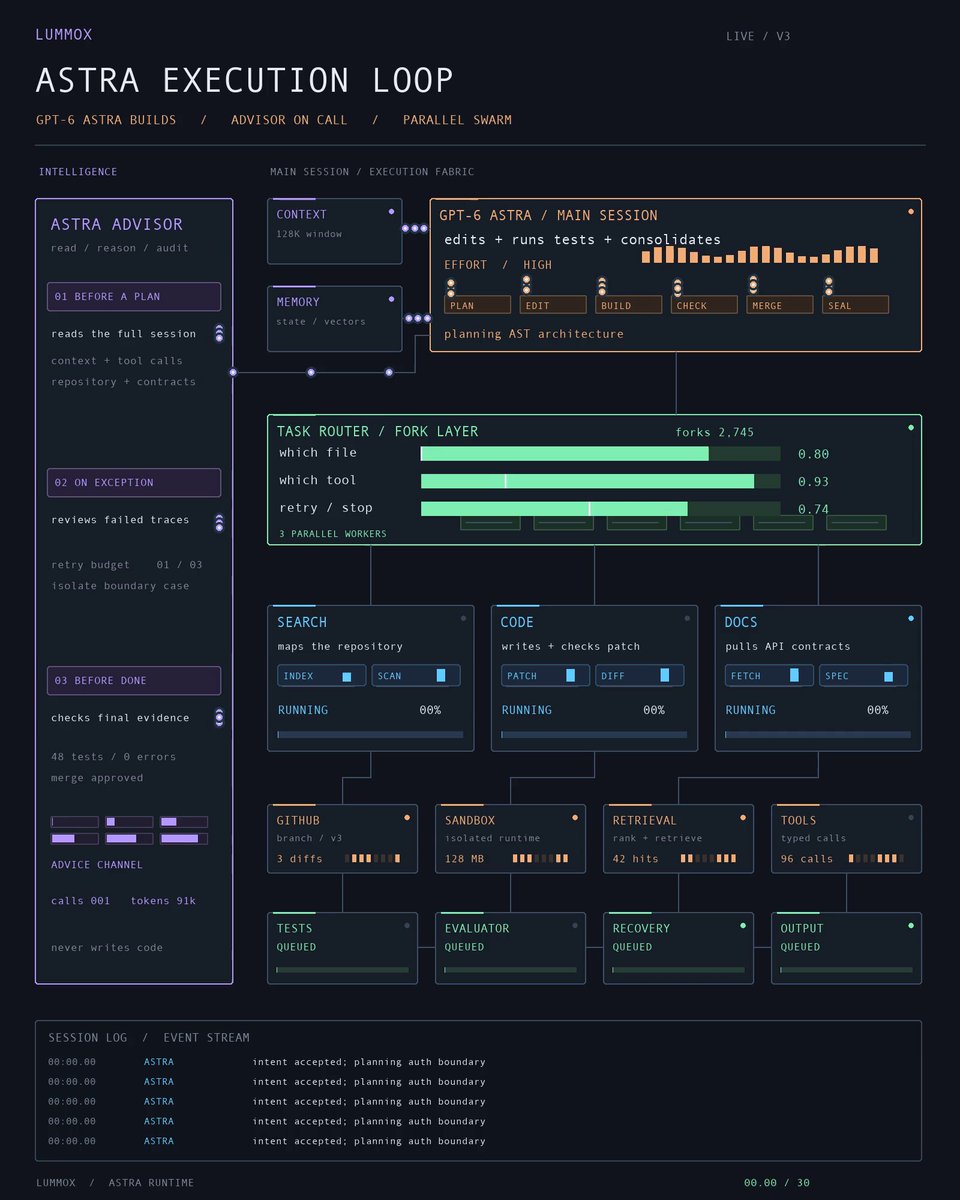The height and width of the screenshot is (1200, 960).
Task: Click the status dot on the TOOLS card
Action: click(x=910, y=818)
